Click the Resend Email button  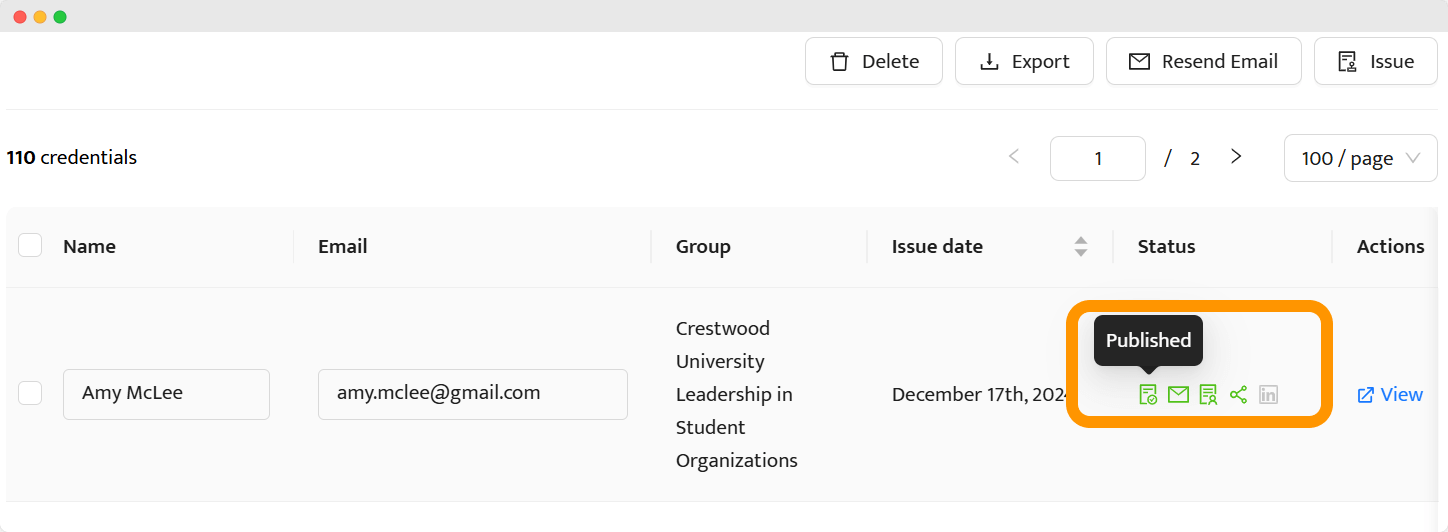pos(1203,61)
